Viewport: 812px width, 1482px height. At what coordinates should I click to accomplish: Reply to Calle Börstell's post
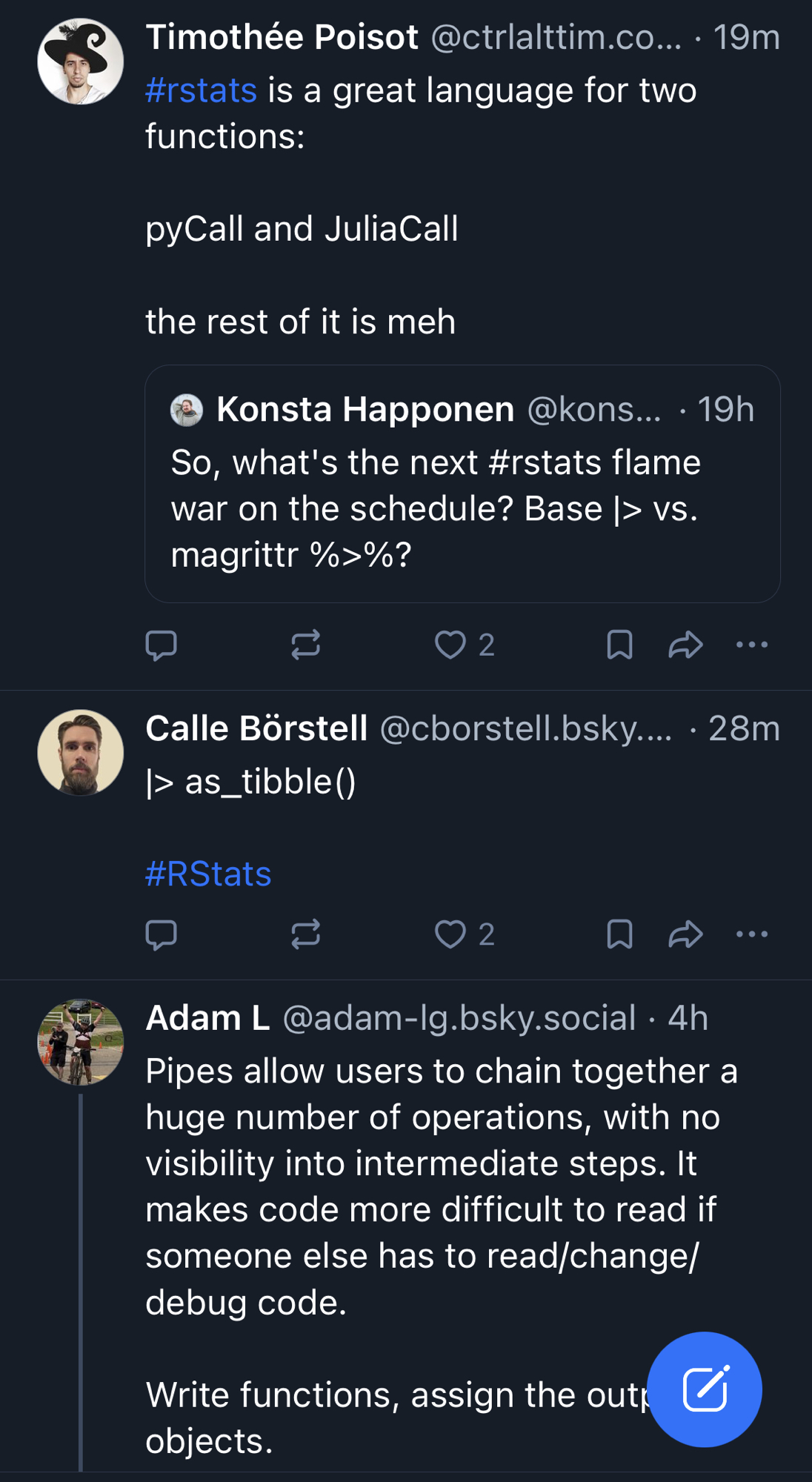click(x=161, y=934)
